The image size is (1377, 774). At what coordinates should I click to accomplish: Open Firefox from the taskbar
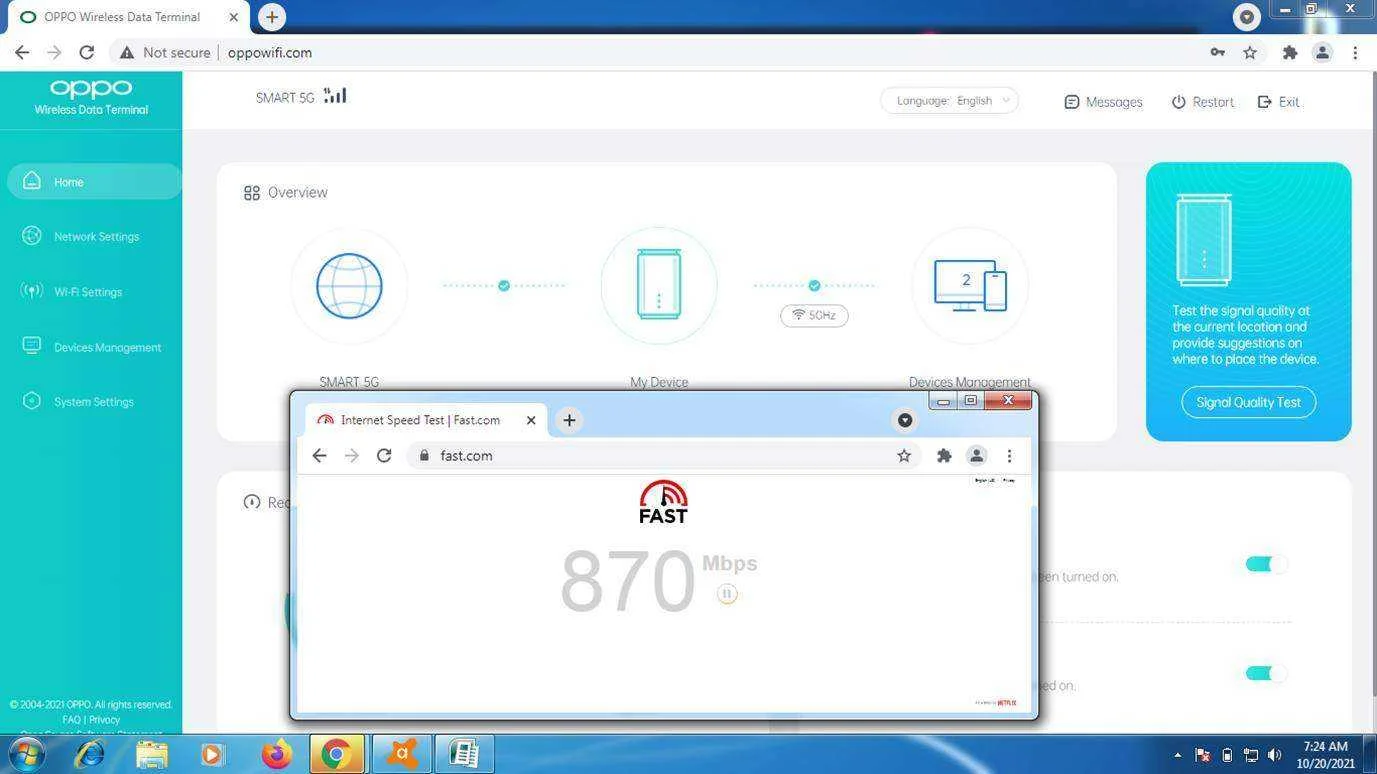(275, 753)
